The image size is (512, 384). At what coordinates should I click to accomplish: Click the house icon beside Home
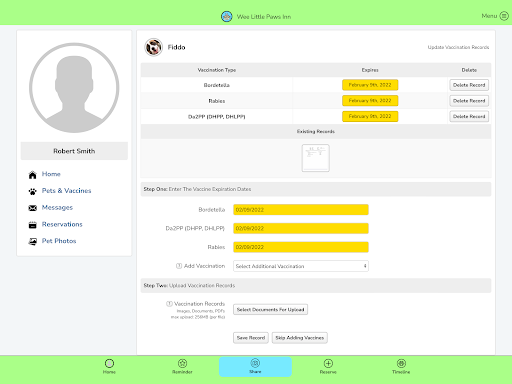(x=32, y=175)
